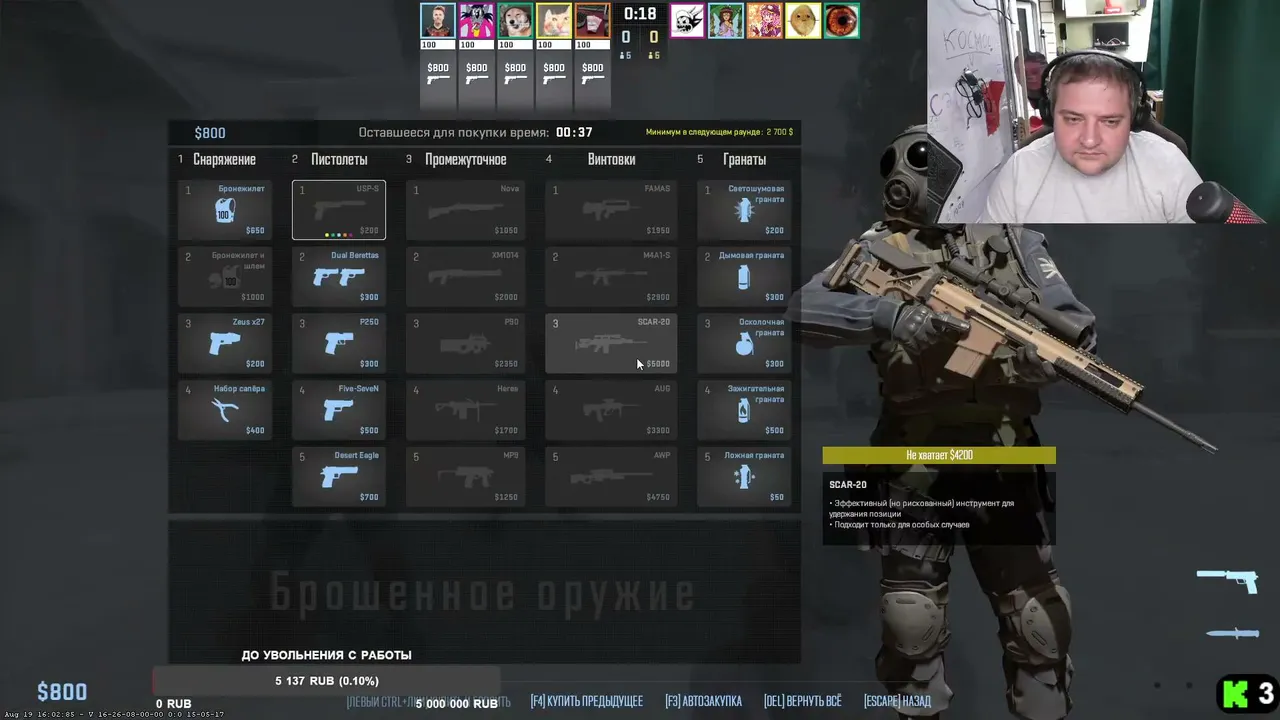This screenshot has width=1280, height=720.
Task: Open the Пистолеты category
Action: (339, 159)
